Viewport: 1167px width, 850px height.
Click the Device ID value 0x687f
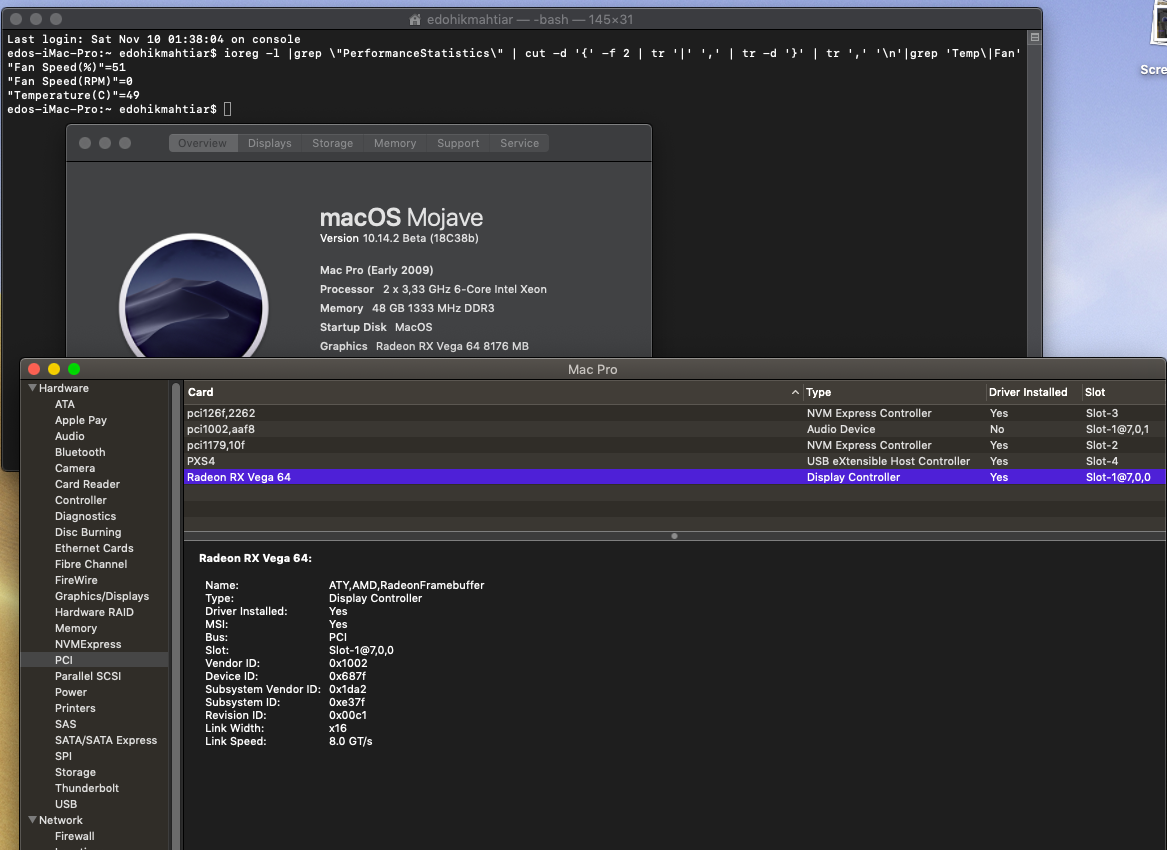[347, 676]
